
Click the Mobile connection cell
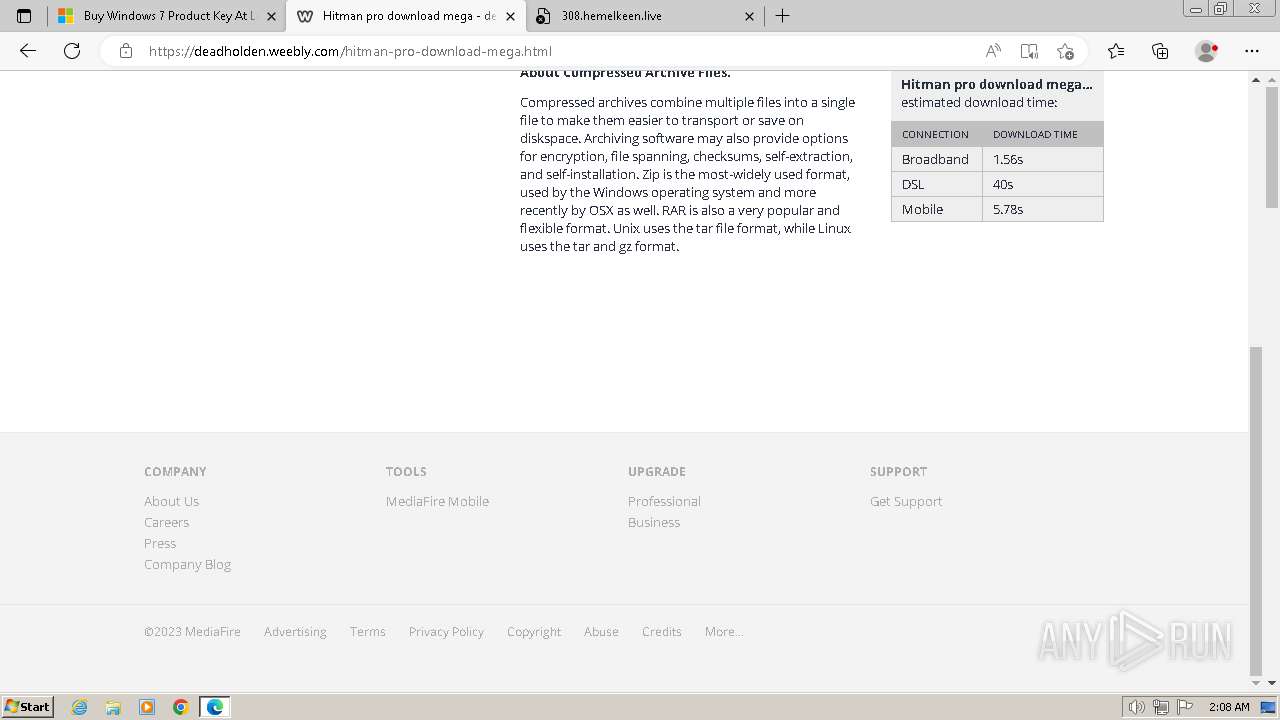click(937, 209)
